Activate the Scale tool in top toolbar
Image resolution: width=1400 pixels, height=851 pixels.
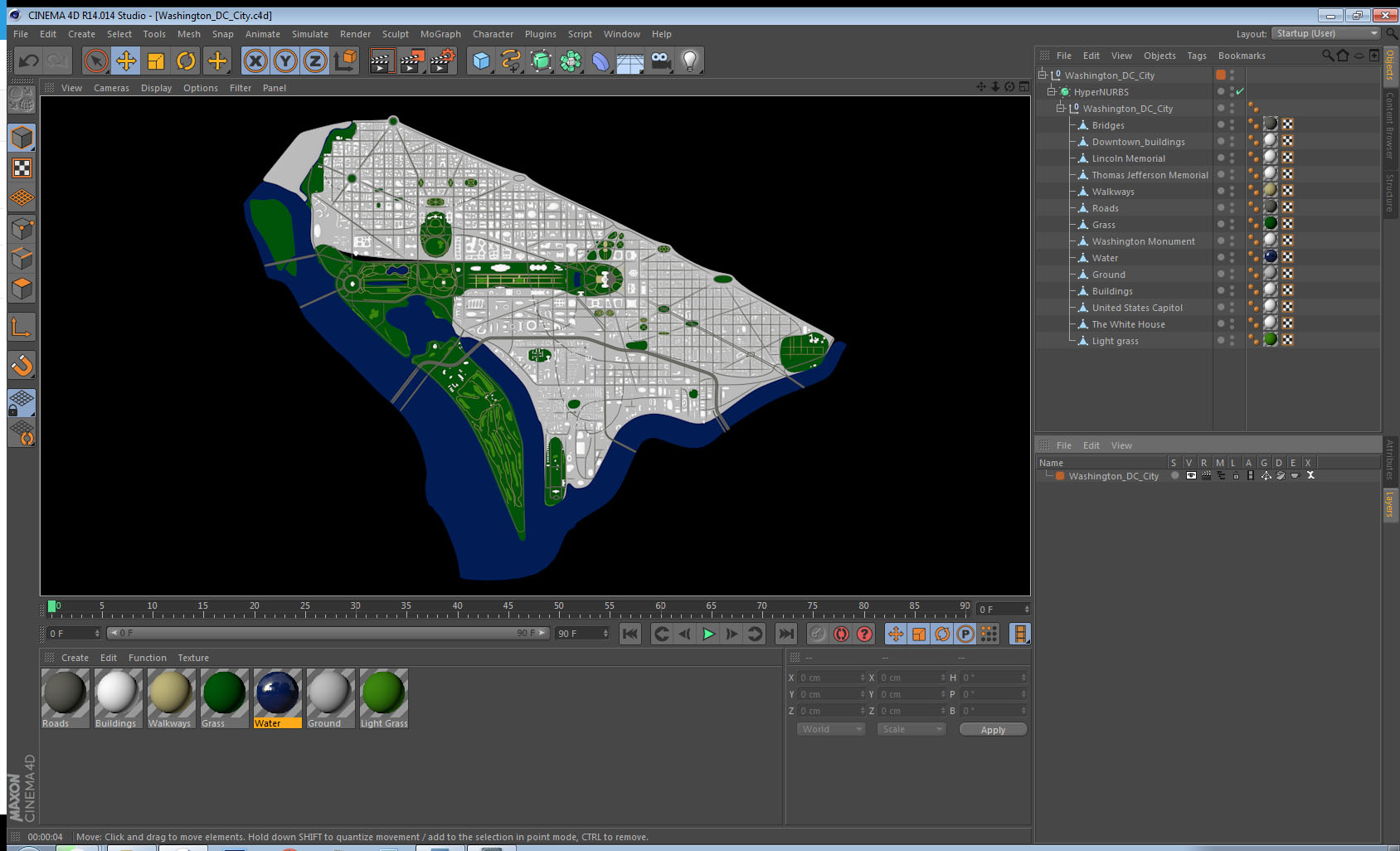click(x=156, y=61)
